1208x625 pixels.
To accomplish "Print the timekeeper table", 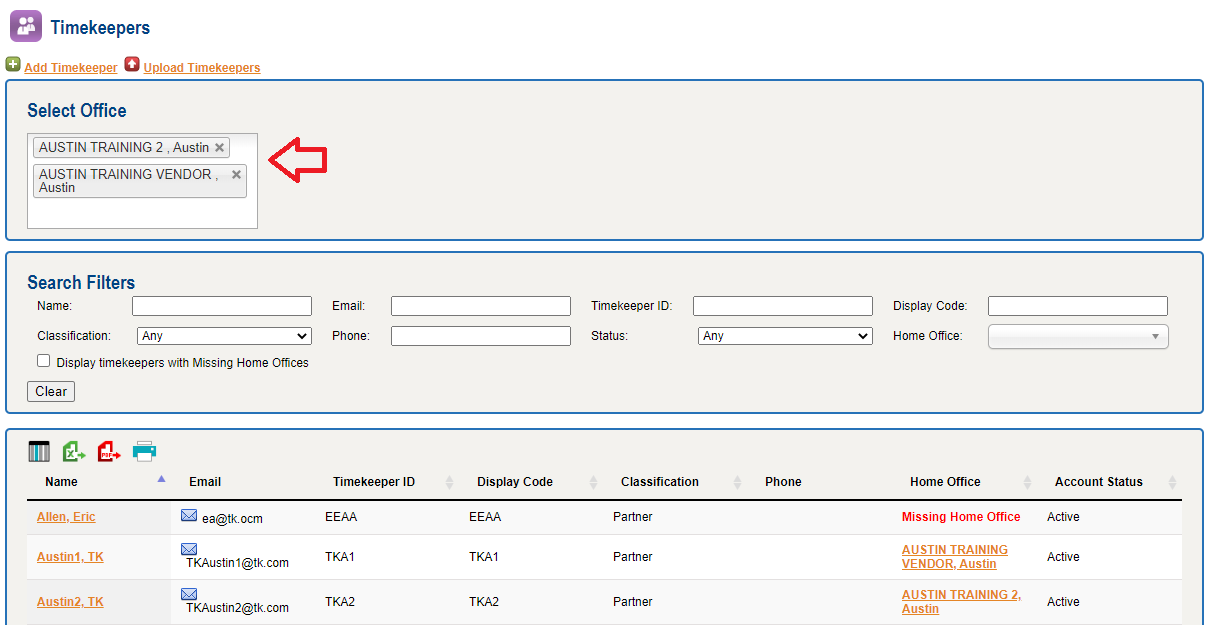I will (145, 452).
